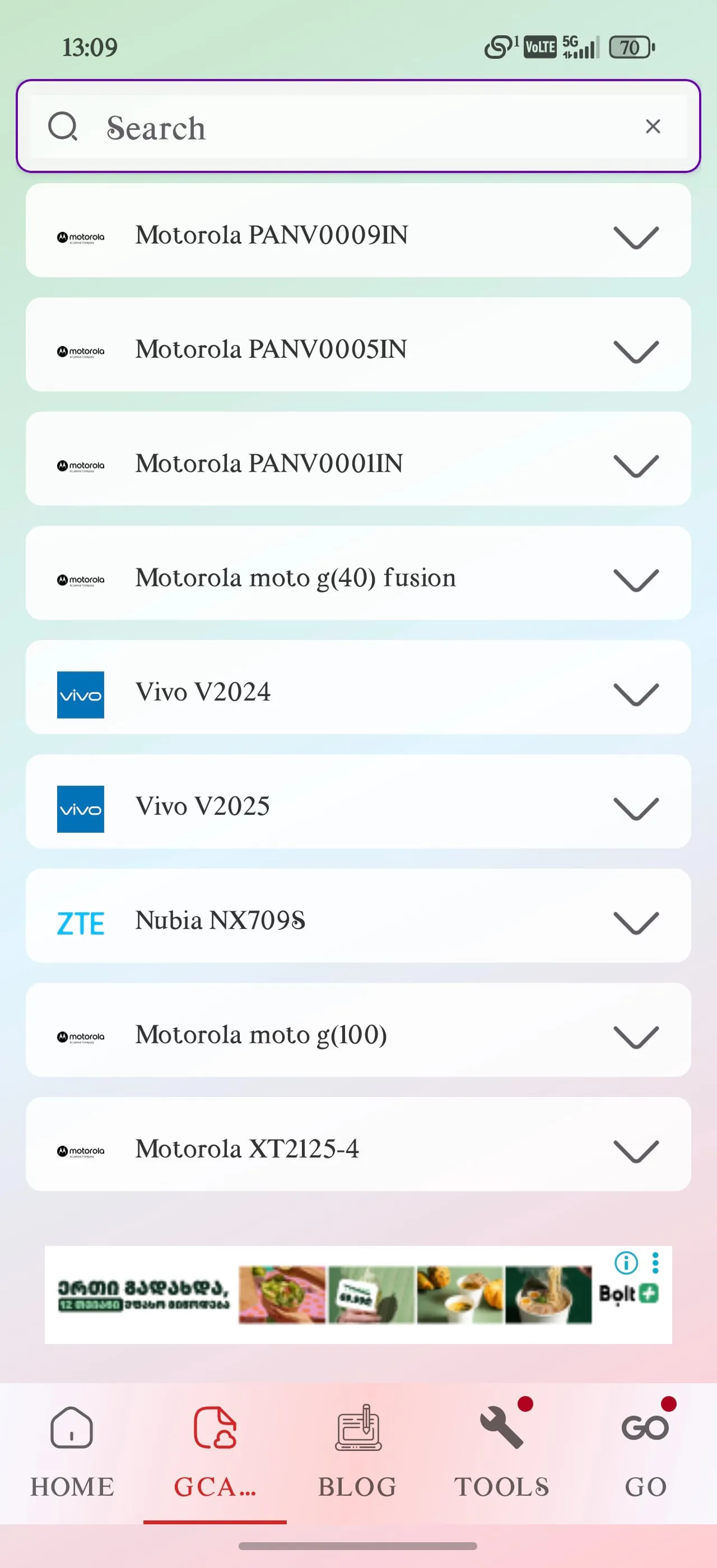Tap the Motorola logo beside XT2125-4
The image size is (717, 1568).
click(80, 1151)
